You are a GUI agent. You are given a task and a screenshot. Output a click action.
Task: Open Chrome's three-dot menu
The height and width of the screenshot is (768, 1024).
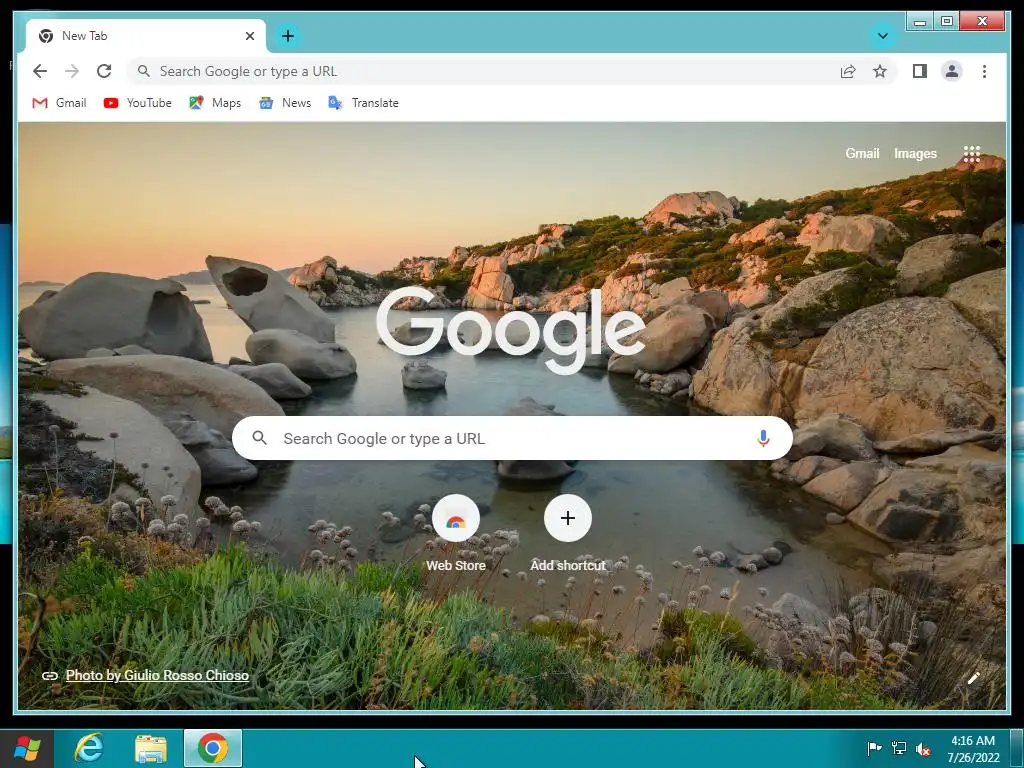point(984,71)
